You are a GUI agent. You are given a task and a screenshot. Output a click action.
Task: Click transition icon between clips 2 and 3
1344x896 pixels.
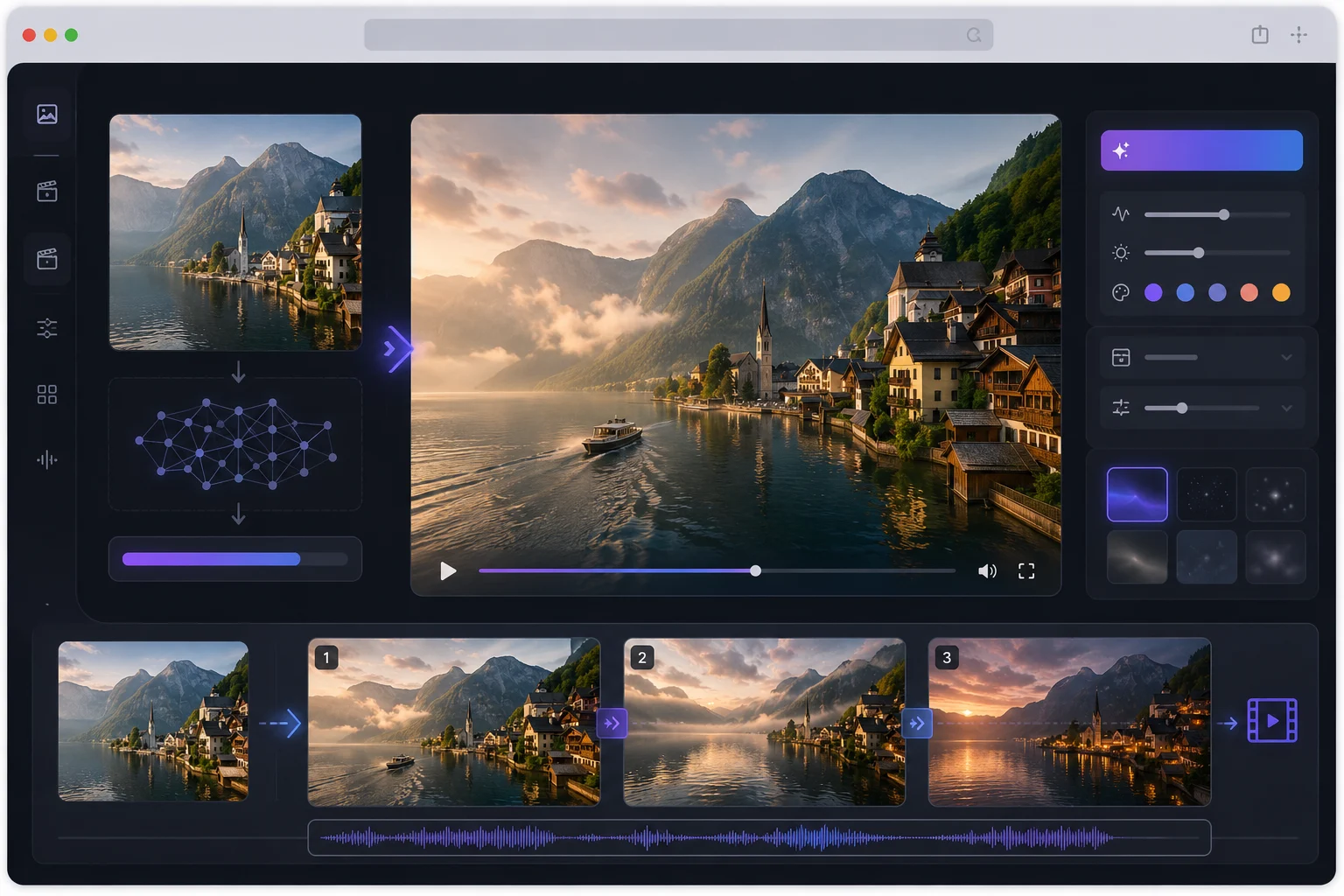pos(917,723)
